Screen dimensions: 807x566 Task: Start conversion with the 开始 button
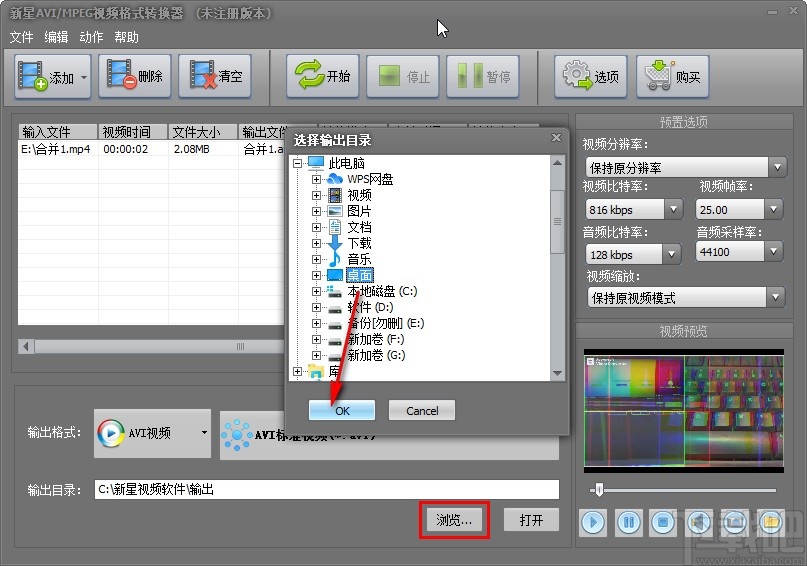322,77
